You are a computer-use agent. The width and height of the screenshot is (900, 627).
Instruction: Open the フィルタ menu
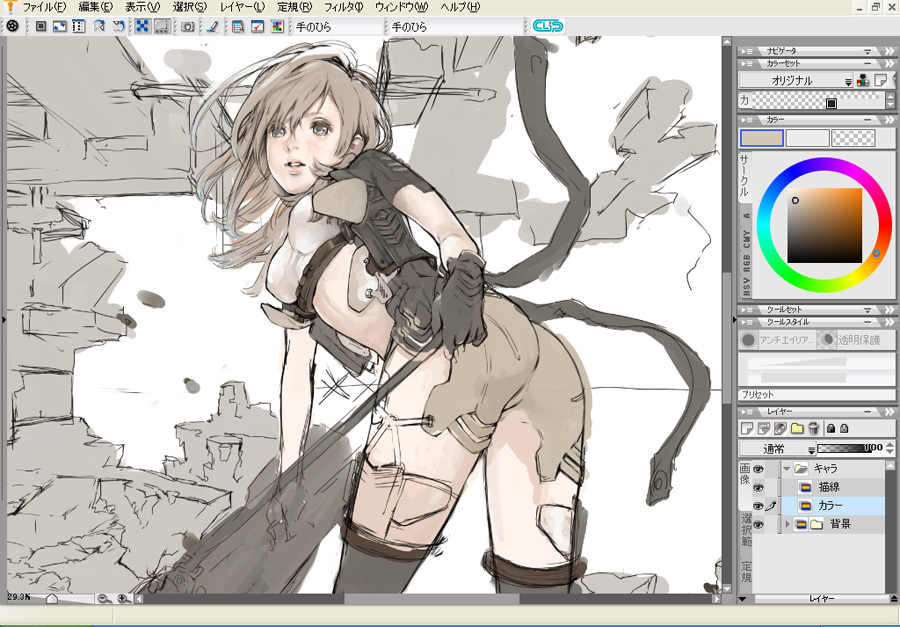tap(343, 7)
